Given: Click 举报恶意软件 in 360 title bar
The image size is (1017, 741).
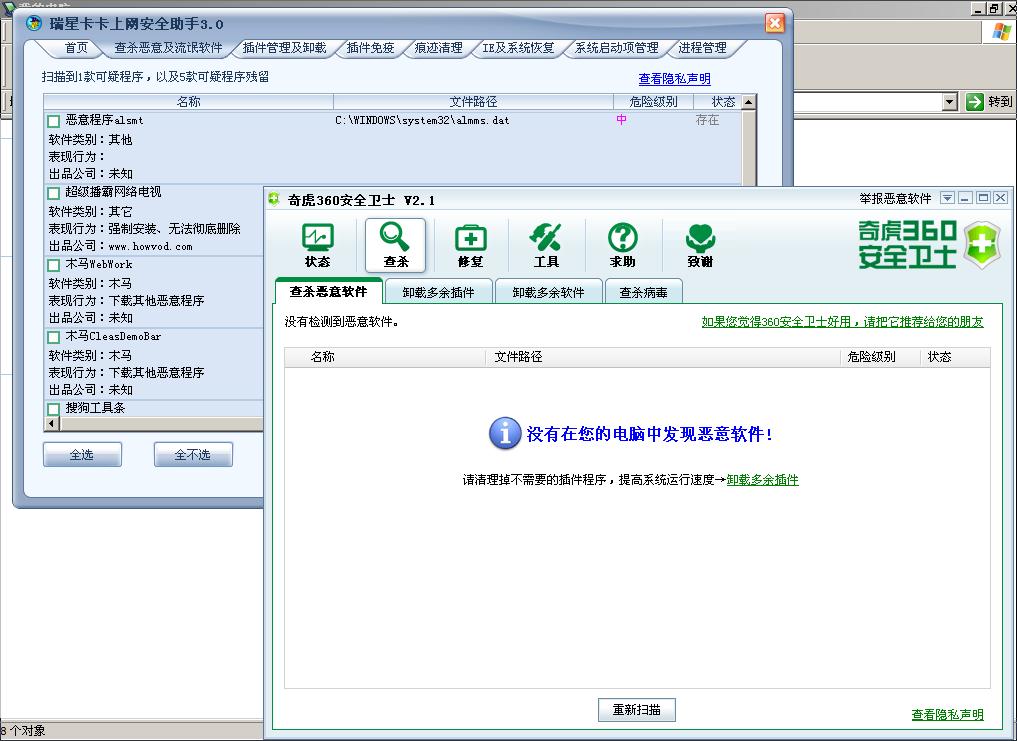Looking at the screenshot, I should [896, 199].
